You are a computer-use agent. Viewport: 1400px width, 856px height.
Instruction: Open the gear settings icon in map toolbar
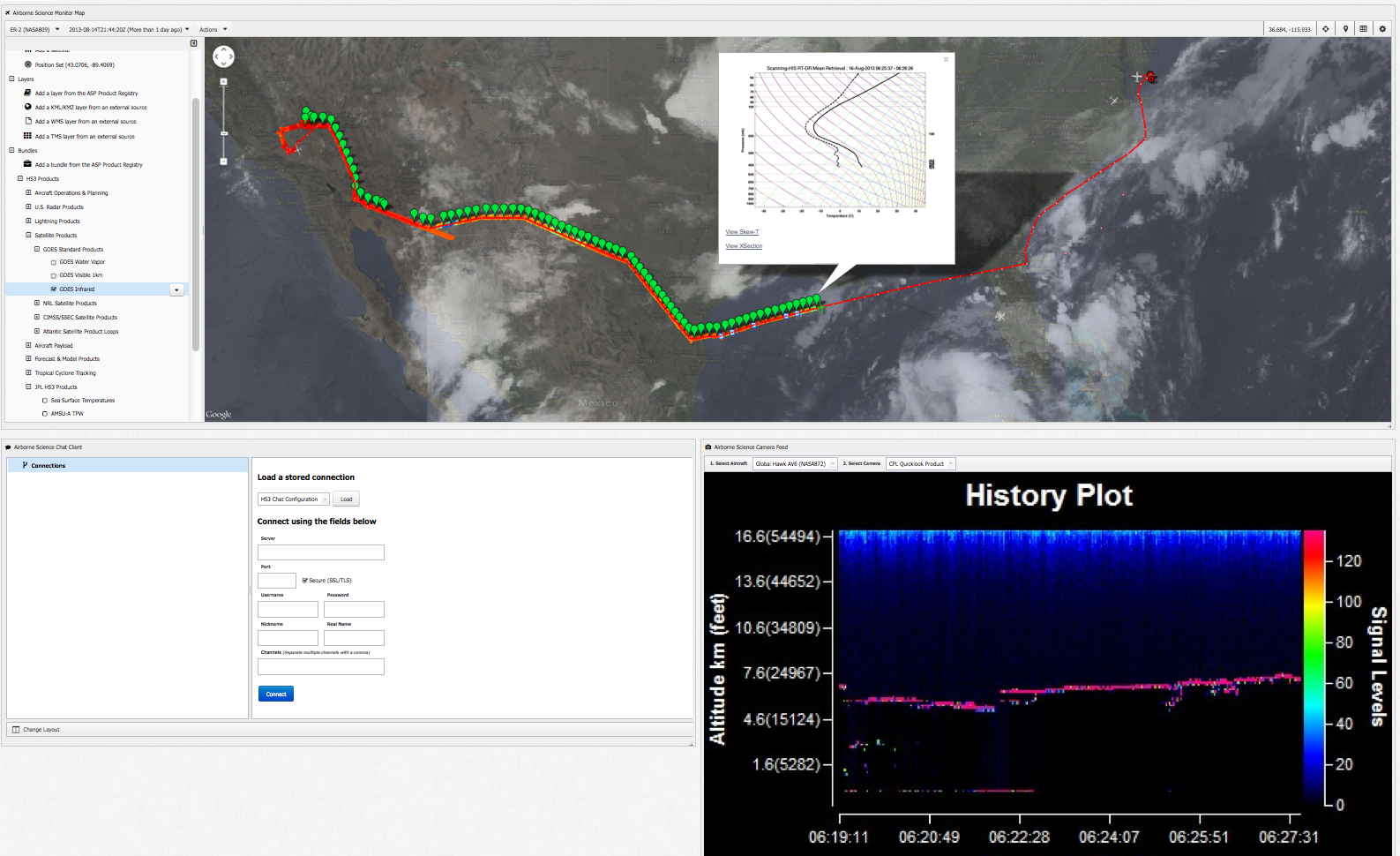point(1382,29)
